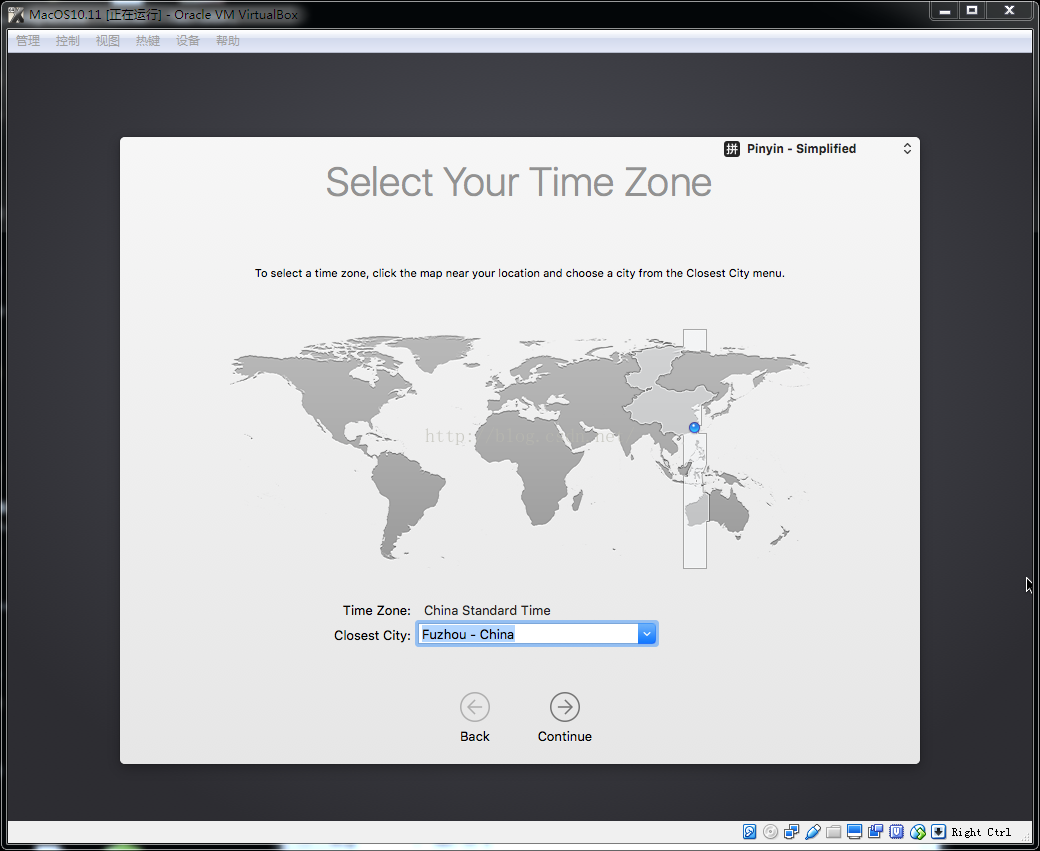Minimize the VirtualBox window

click(945, 11)
